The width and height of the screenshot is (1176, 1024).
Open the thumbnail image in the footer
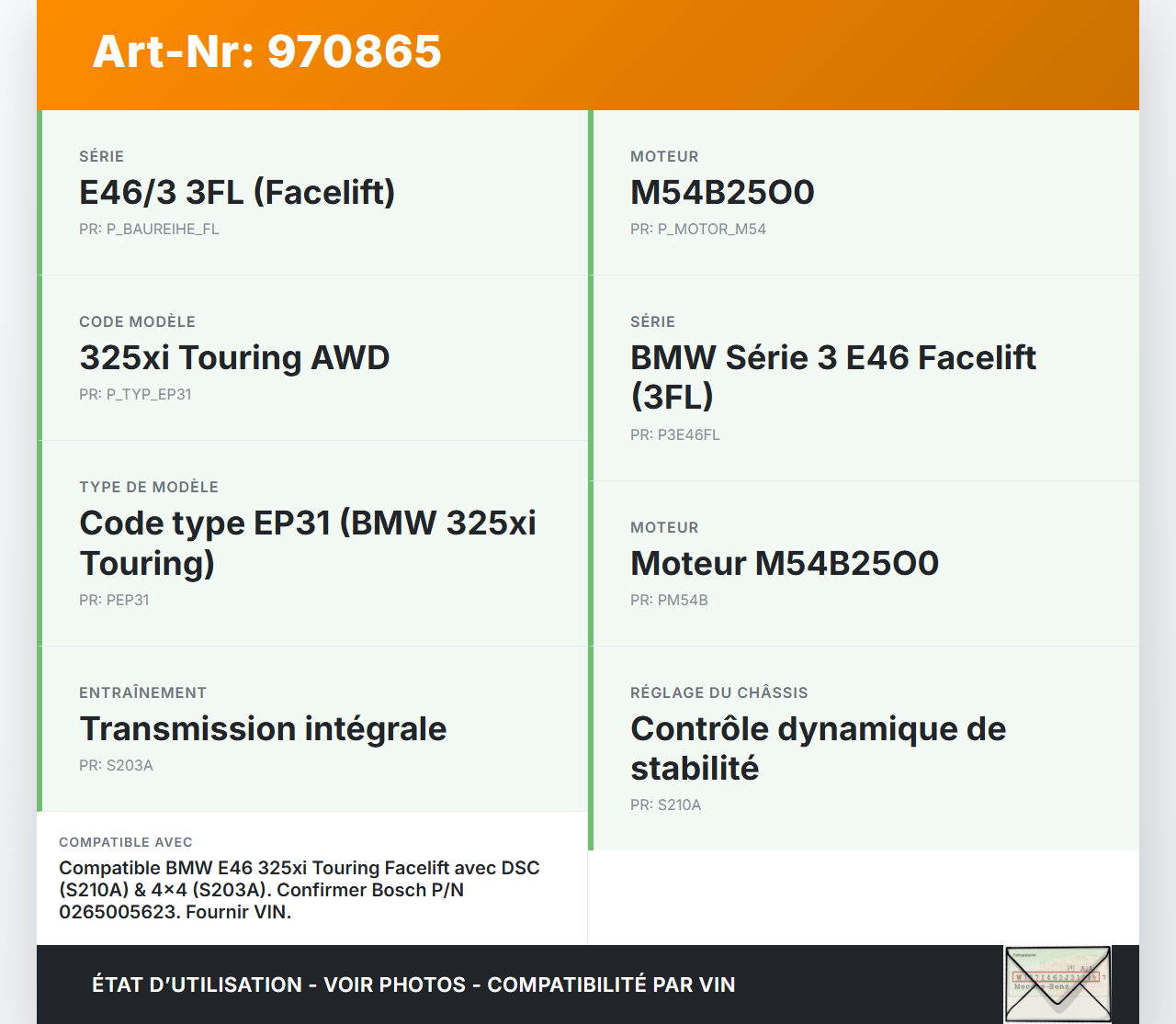click(1057, 985)
